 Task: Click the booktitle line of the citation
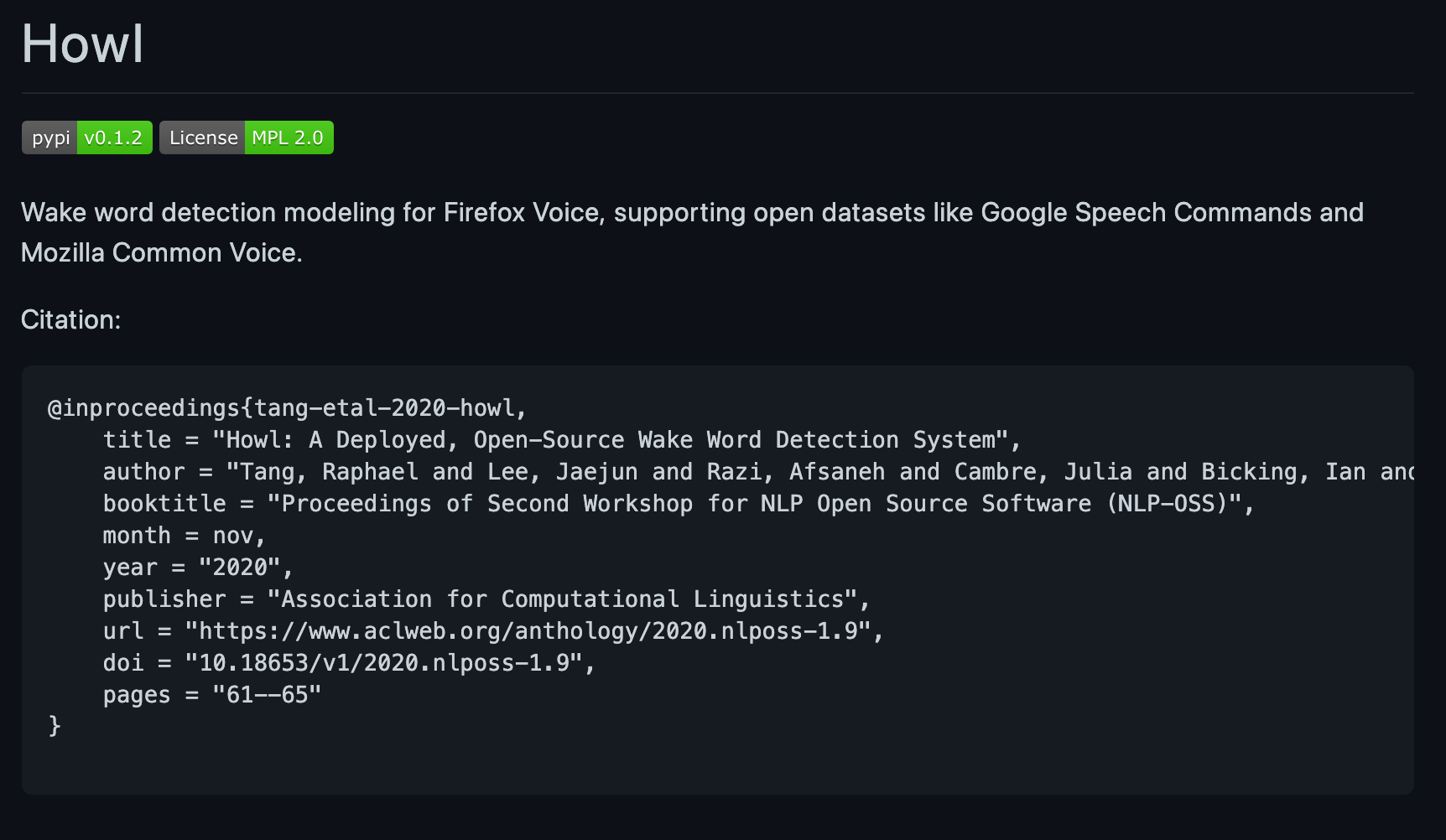tap(678, 504)
